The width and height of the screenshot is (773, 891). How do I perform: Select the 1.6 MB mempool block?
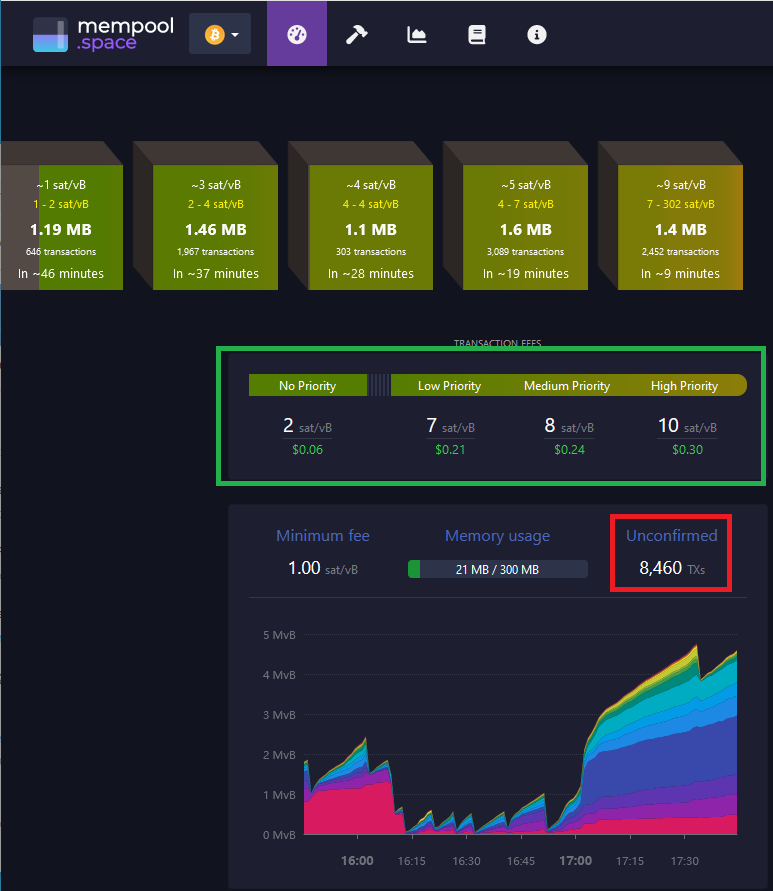pyautogui.click(x=525, y=227)
